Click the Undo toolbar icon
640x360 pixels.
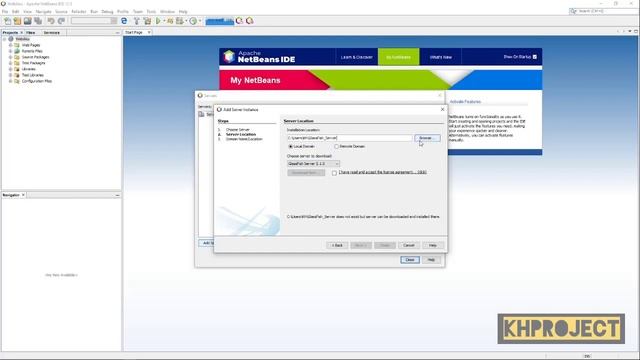[x=51, y=21]
